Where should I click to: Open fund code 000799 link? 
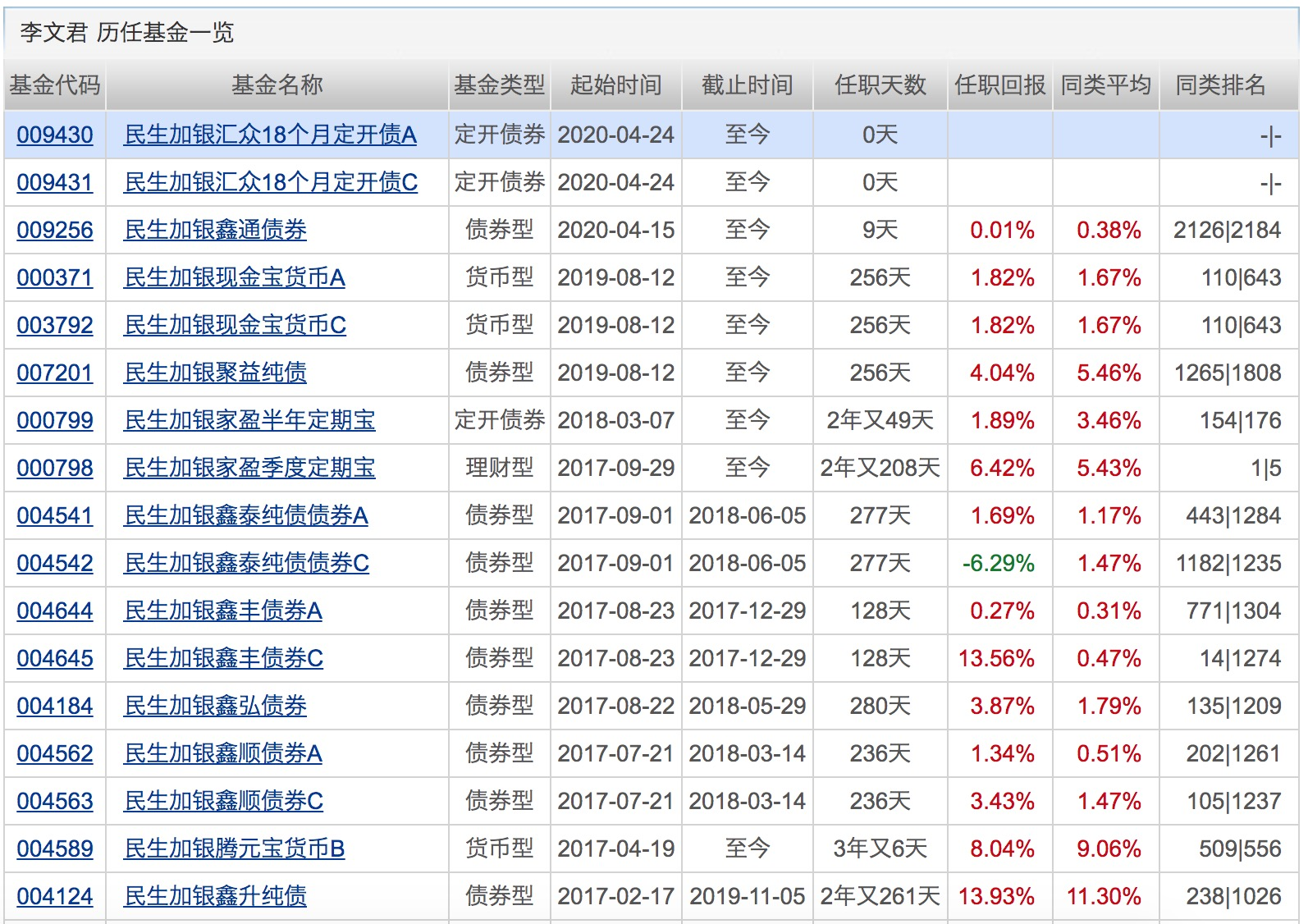click(55, 420)
